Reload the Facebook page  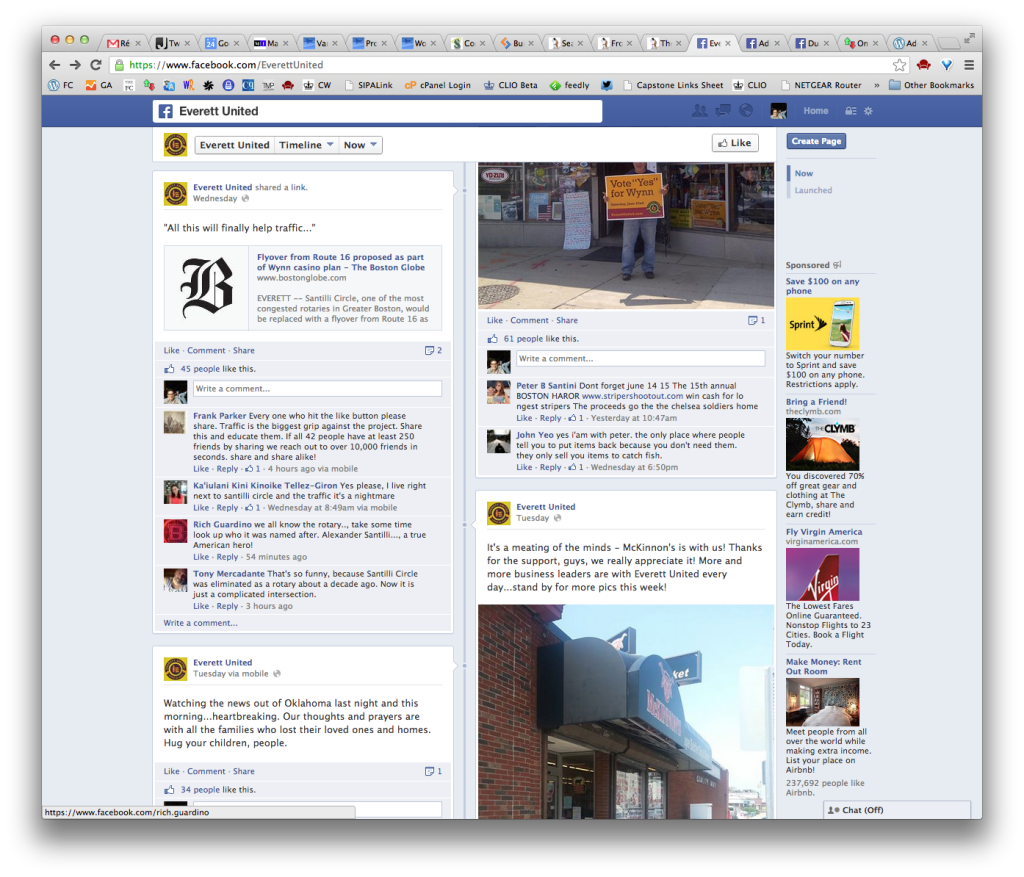96,65
